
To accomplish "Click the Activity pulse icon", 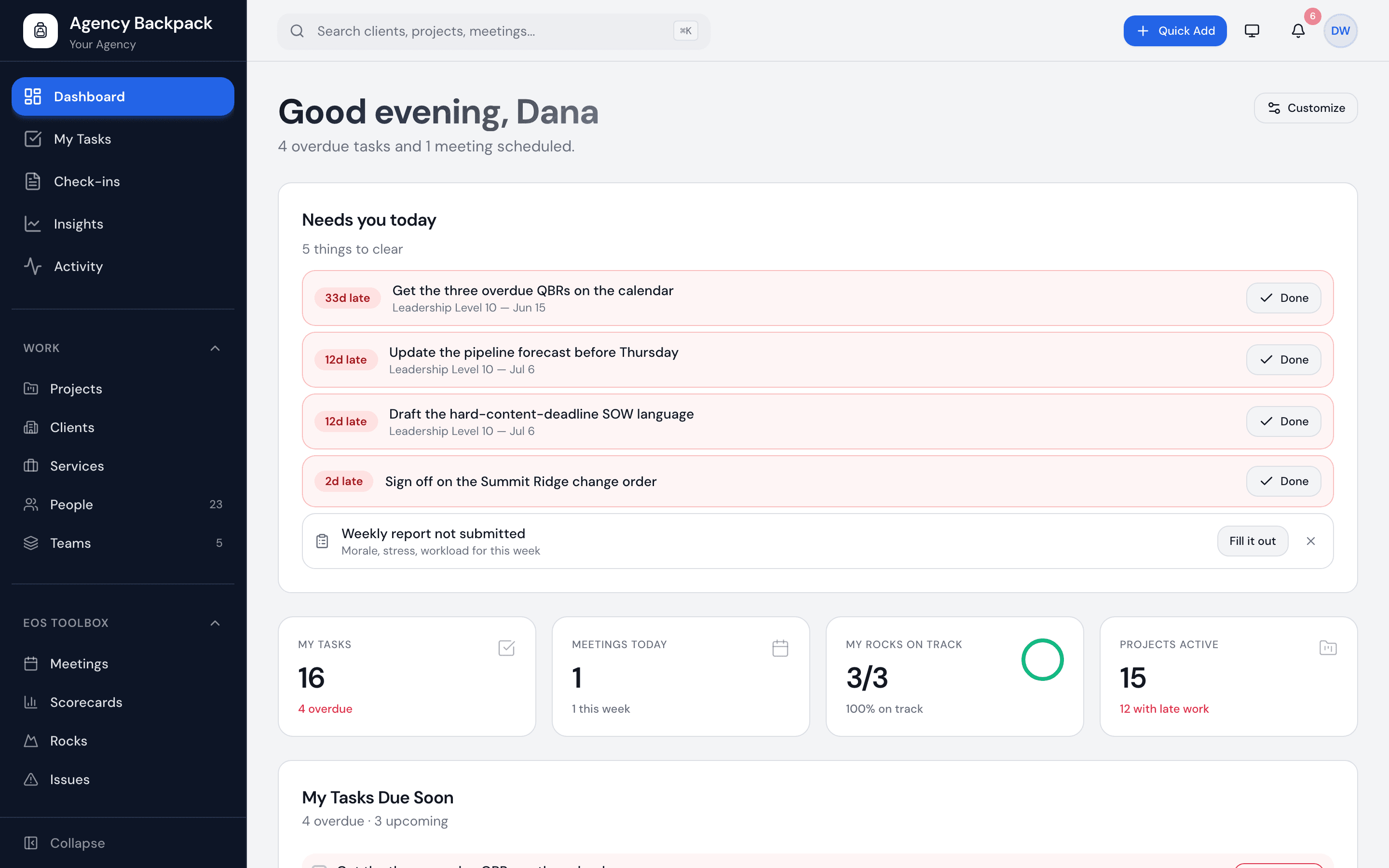I will point(33,266).
